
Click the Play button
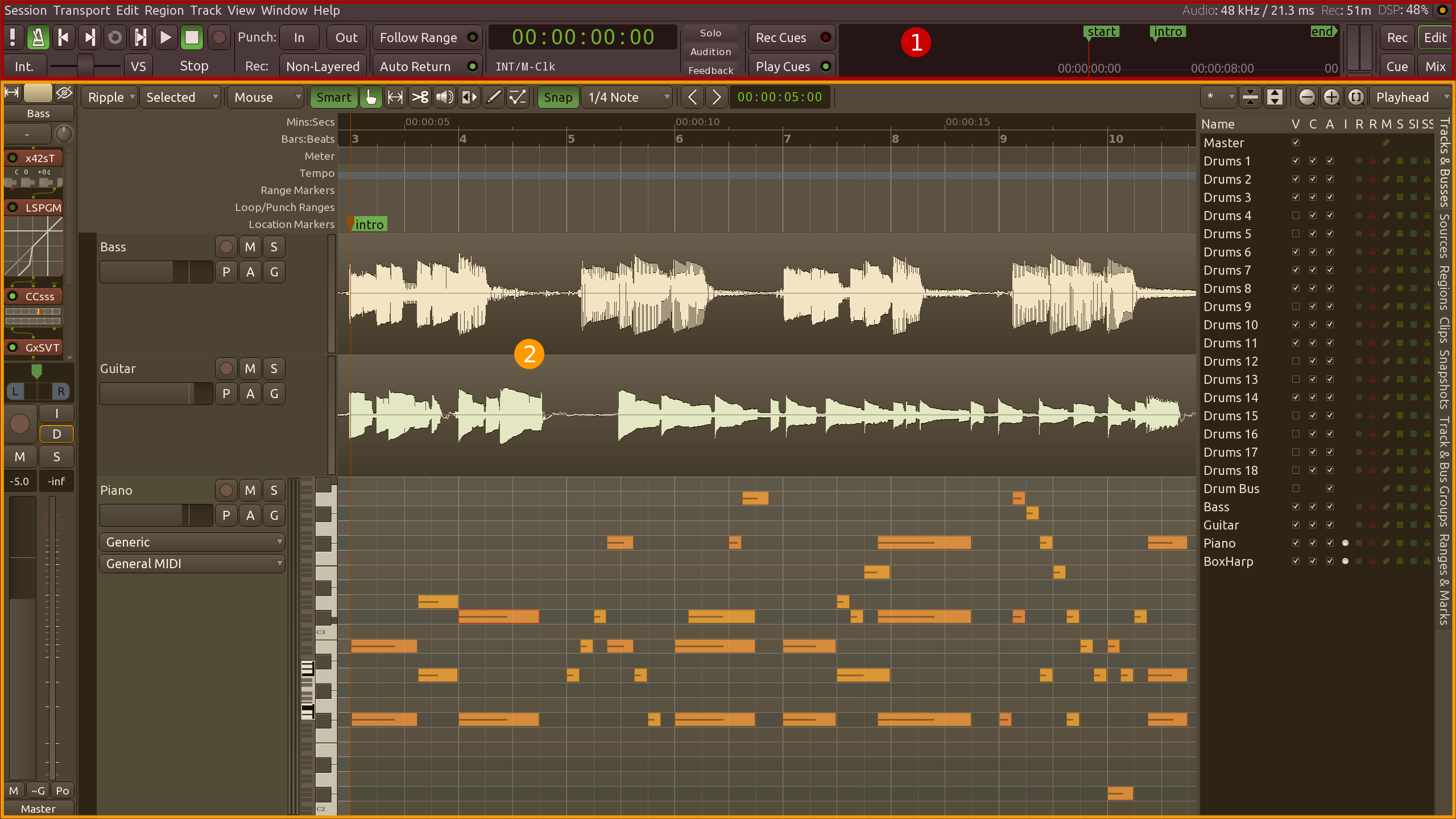tap(165, 37)
